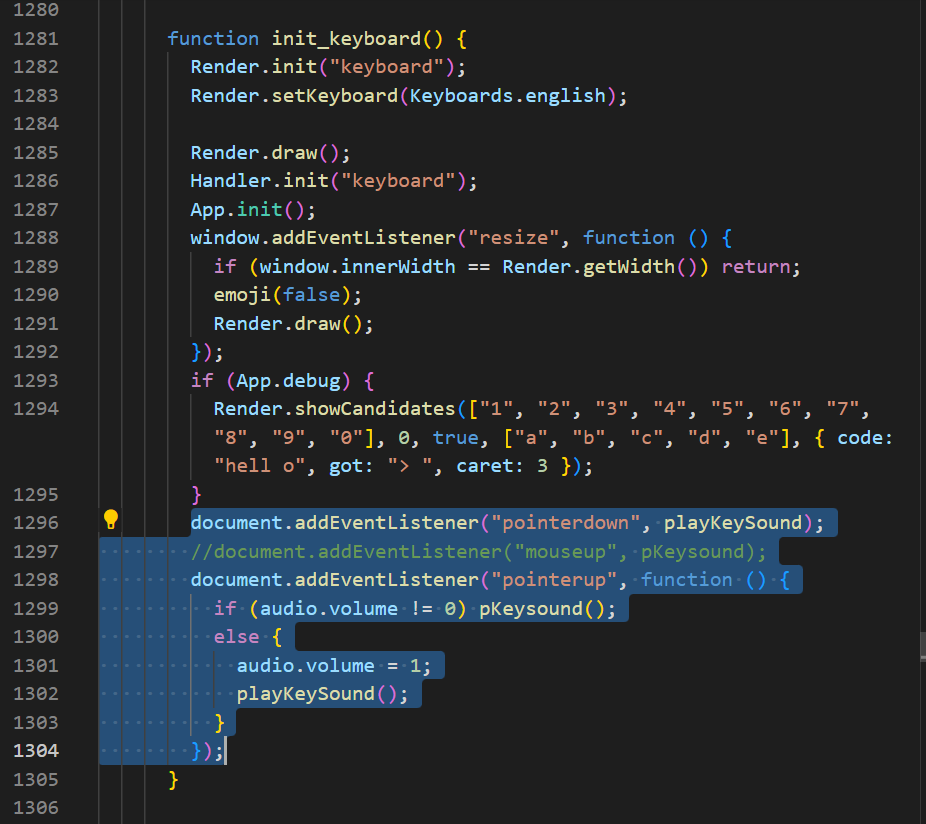Screen dimensions: 926x824
Task: Click on App.init() call
Action: (253, 210)
